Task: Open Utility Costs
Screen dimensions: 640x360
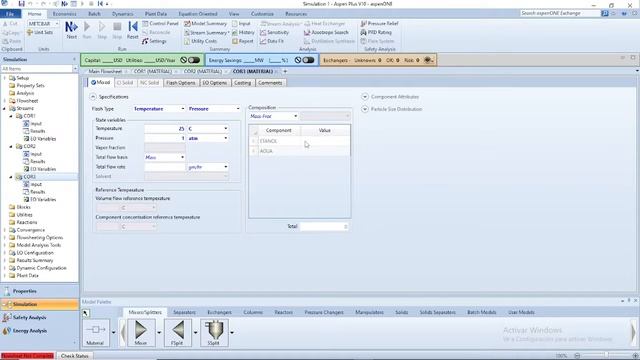Action: [200, 41]
